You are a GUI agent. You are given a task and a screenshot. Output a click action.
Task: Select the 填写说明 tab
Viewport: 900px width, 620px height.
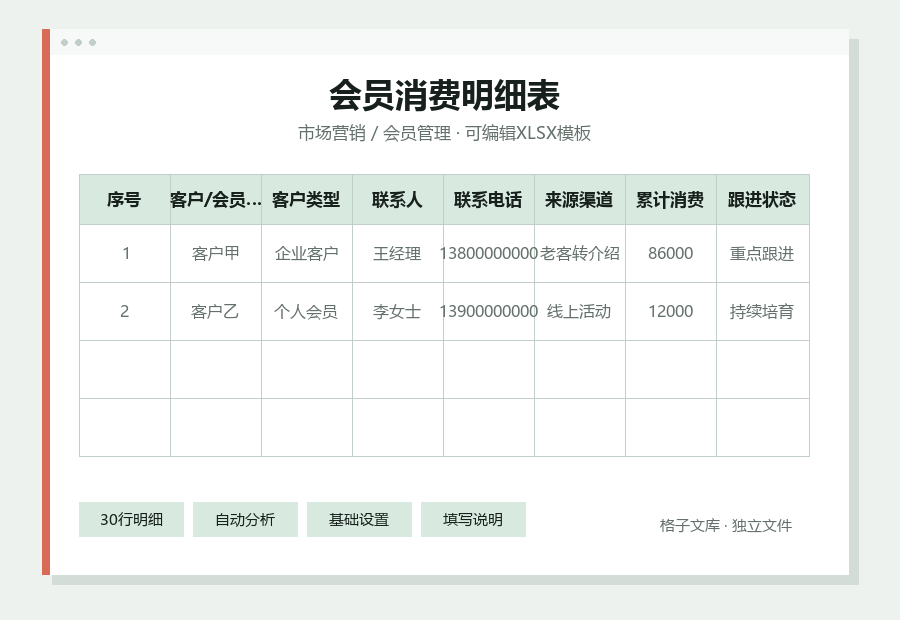pos(473,520)
